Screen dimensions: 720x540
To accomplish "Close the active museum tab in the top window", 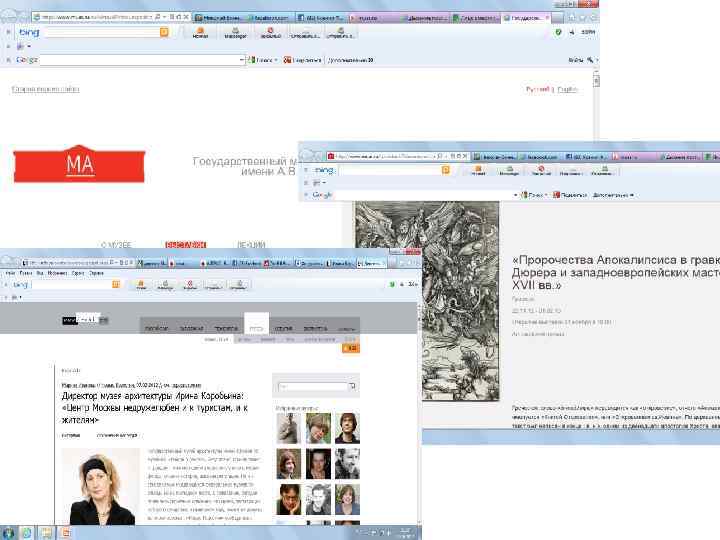I will click(x=547, y=17).
